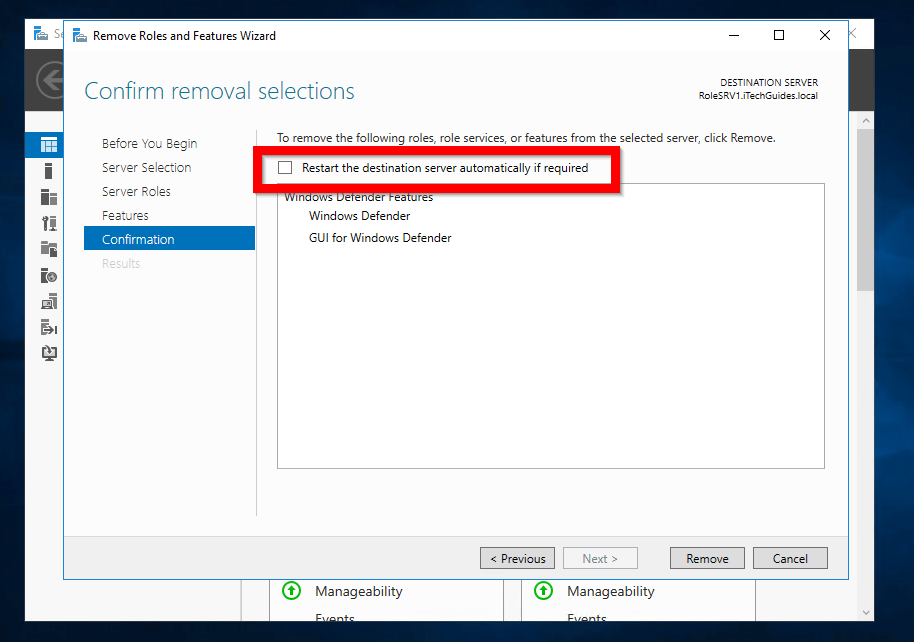Open the Server Roles wizard step

(136, 191)
